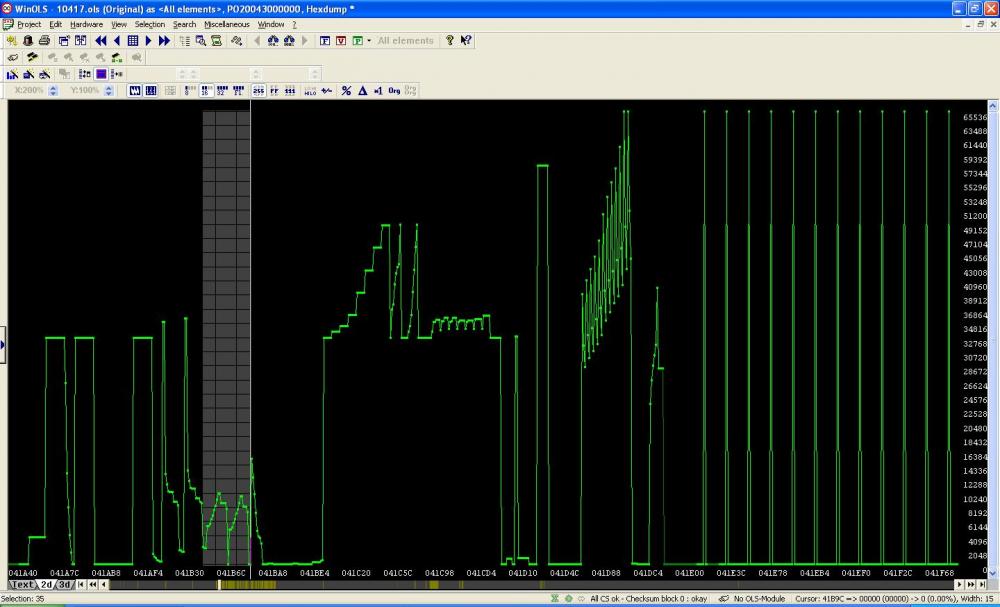Switch to the Text view tab

pyautogui.click(x=22, y=585)
